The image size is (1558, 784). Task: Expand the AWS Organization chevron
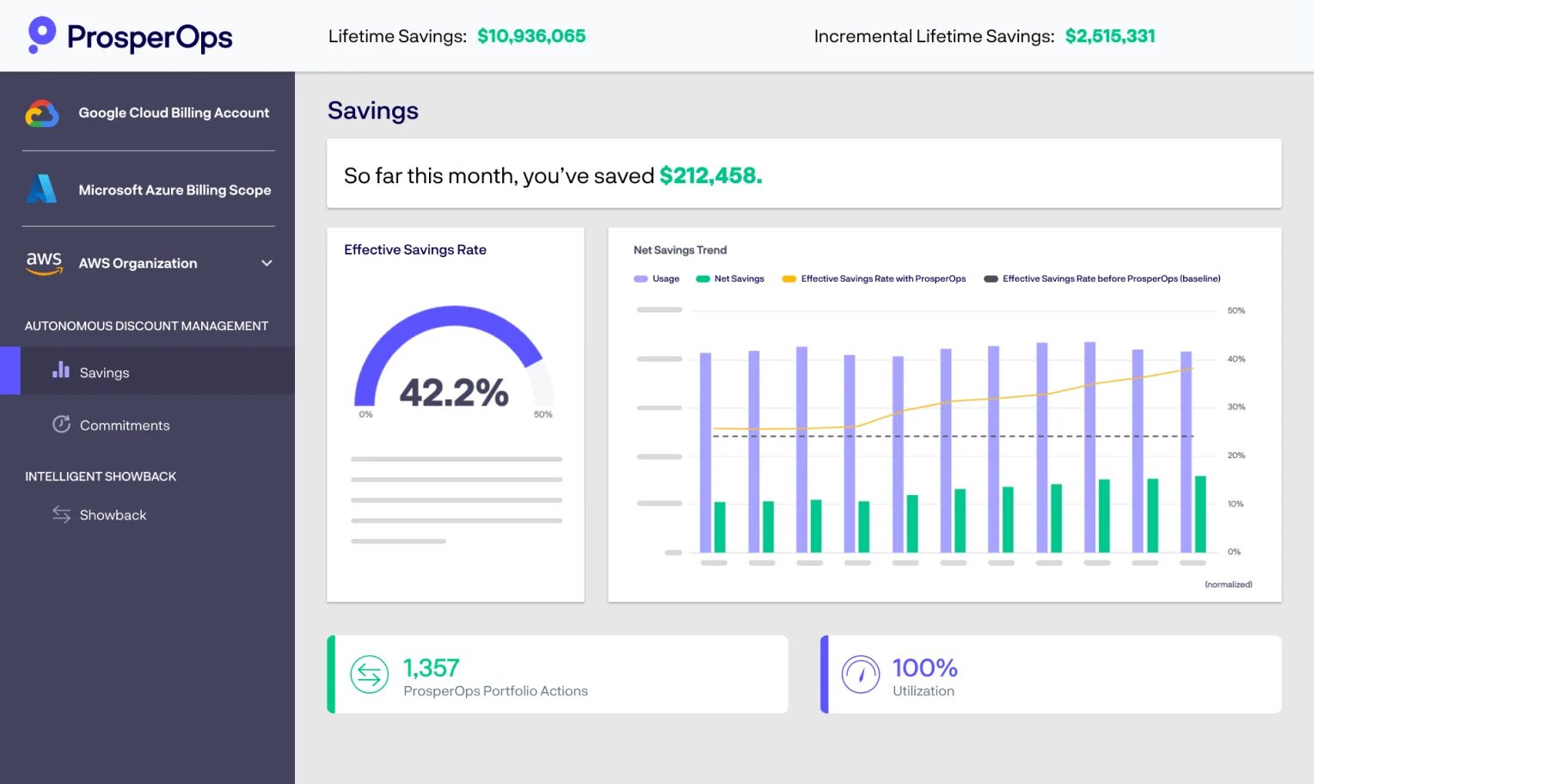point(267,263)
